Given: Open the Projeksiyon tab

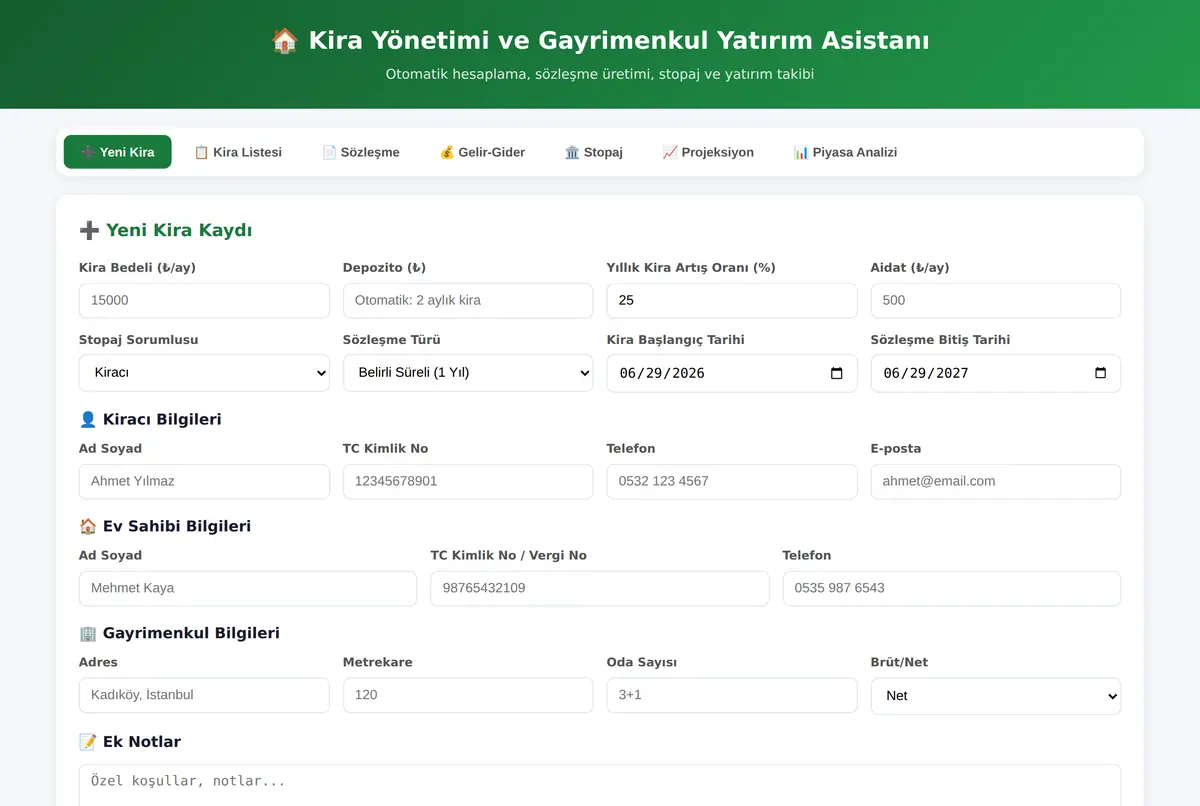Looking at the screenshot, I should pyautogui.click(x=708, y=152).
